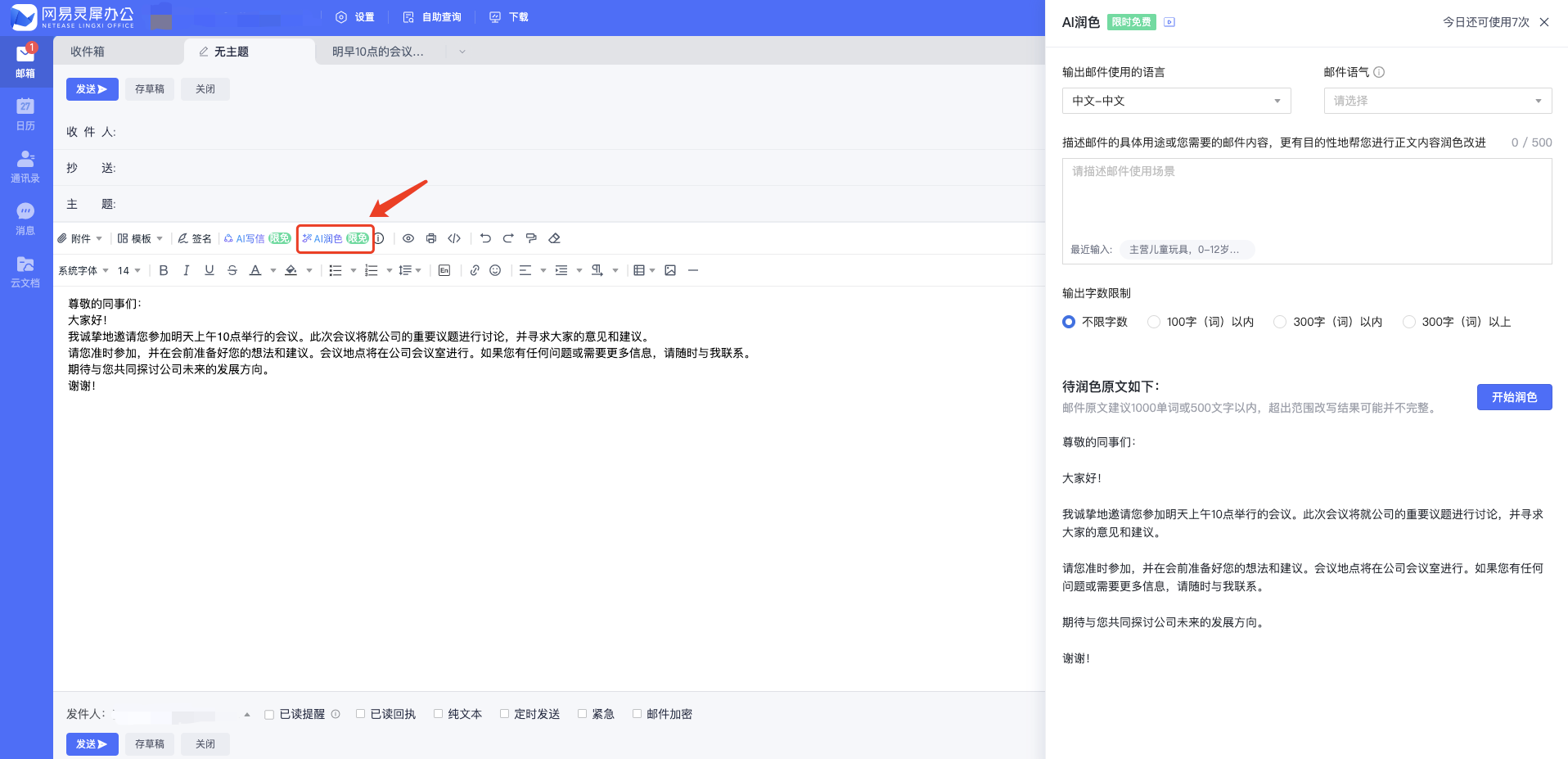Select the 100字（词）以内 radio option
Viewport: 1568px width, 759px height.
(x=1154, y=322)
